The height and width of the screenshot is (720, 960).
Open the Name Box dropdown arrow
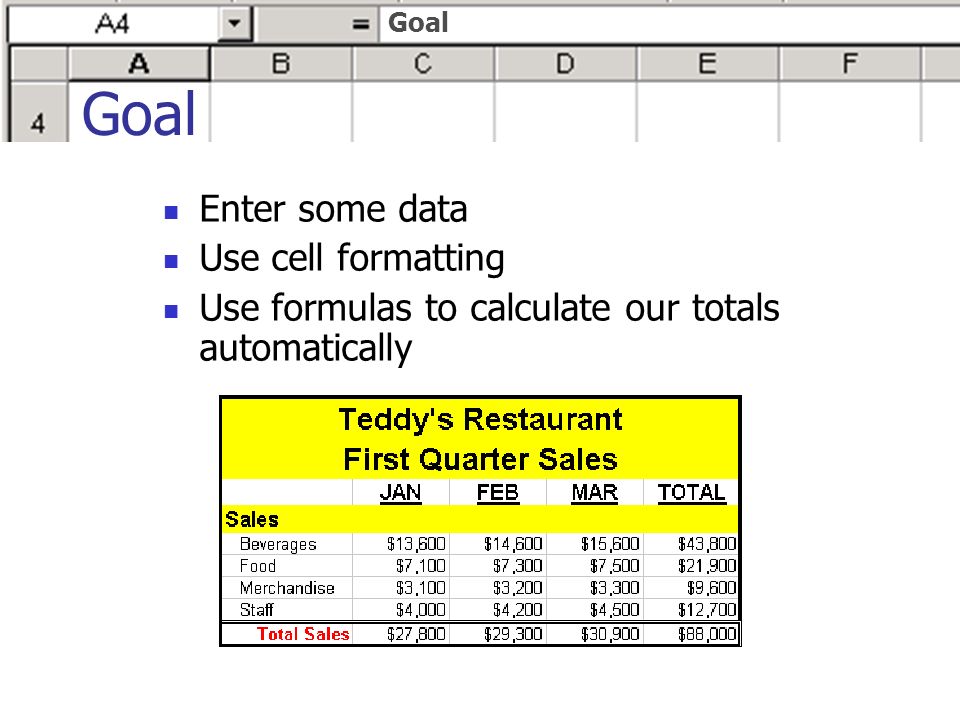[x=234, y=24]
